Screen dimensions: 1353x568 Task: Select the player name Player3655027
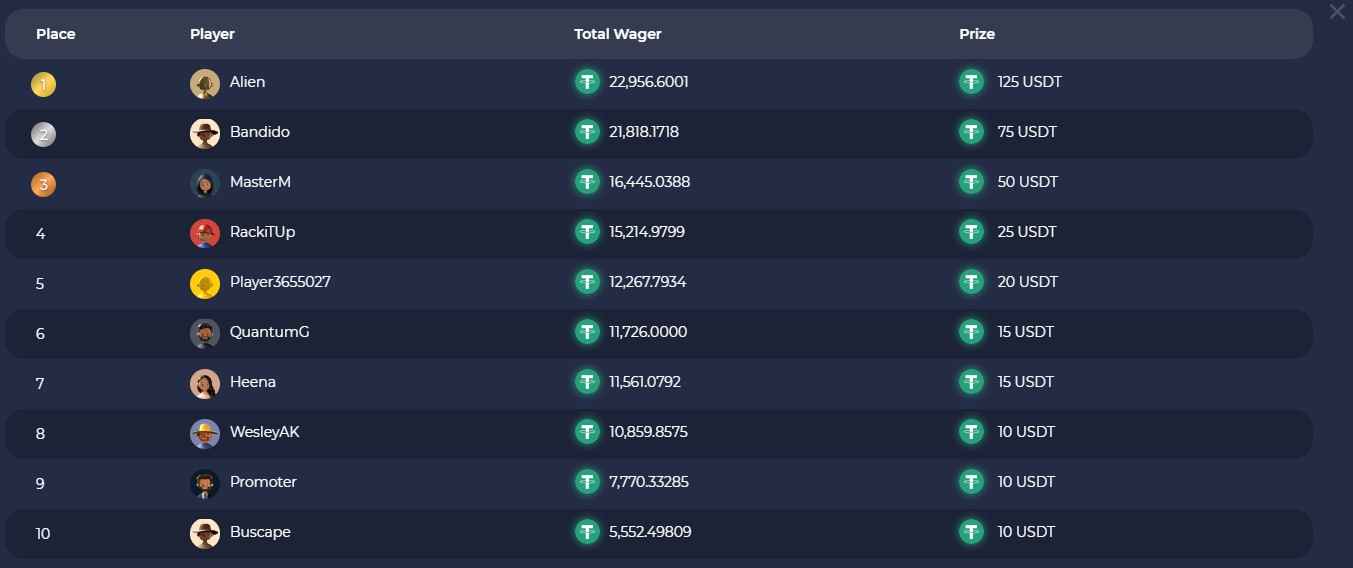(280, 282)
